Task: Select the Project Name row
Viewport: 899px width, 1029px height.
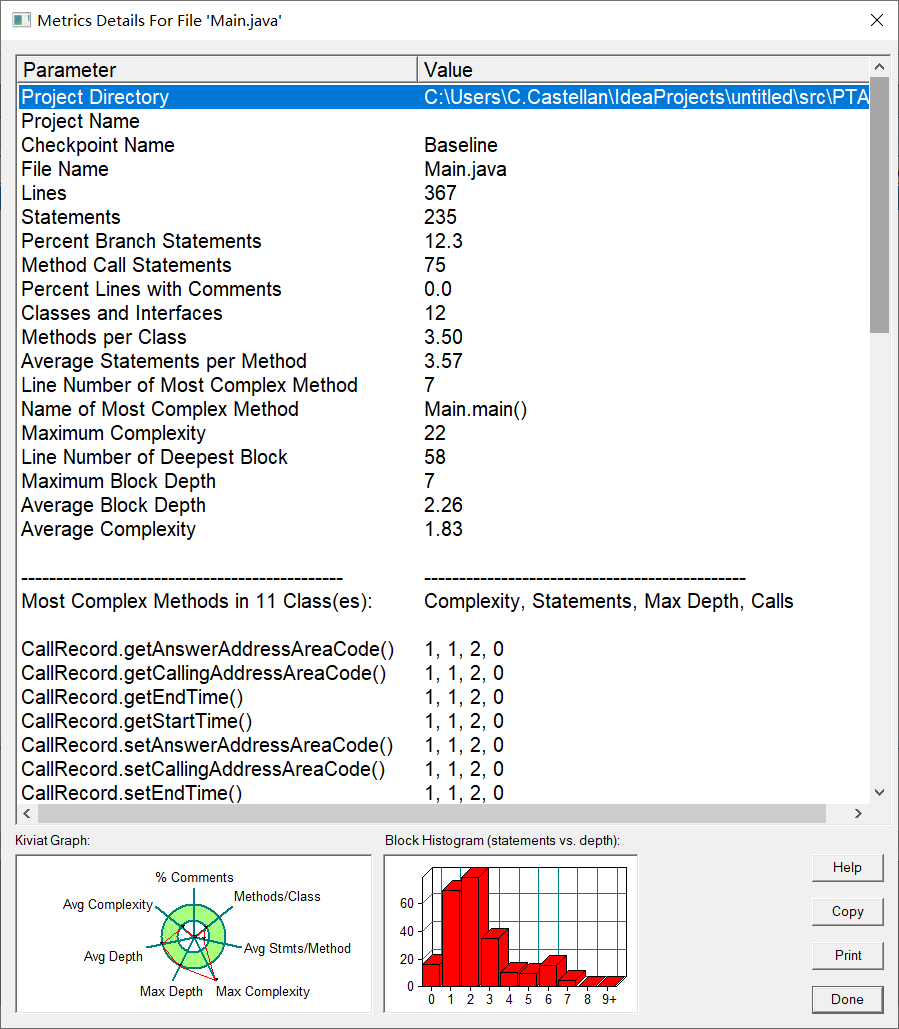Action: click(444, 121)
